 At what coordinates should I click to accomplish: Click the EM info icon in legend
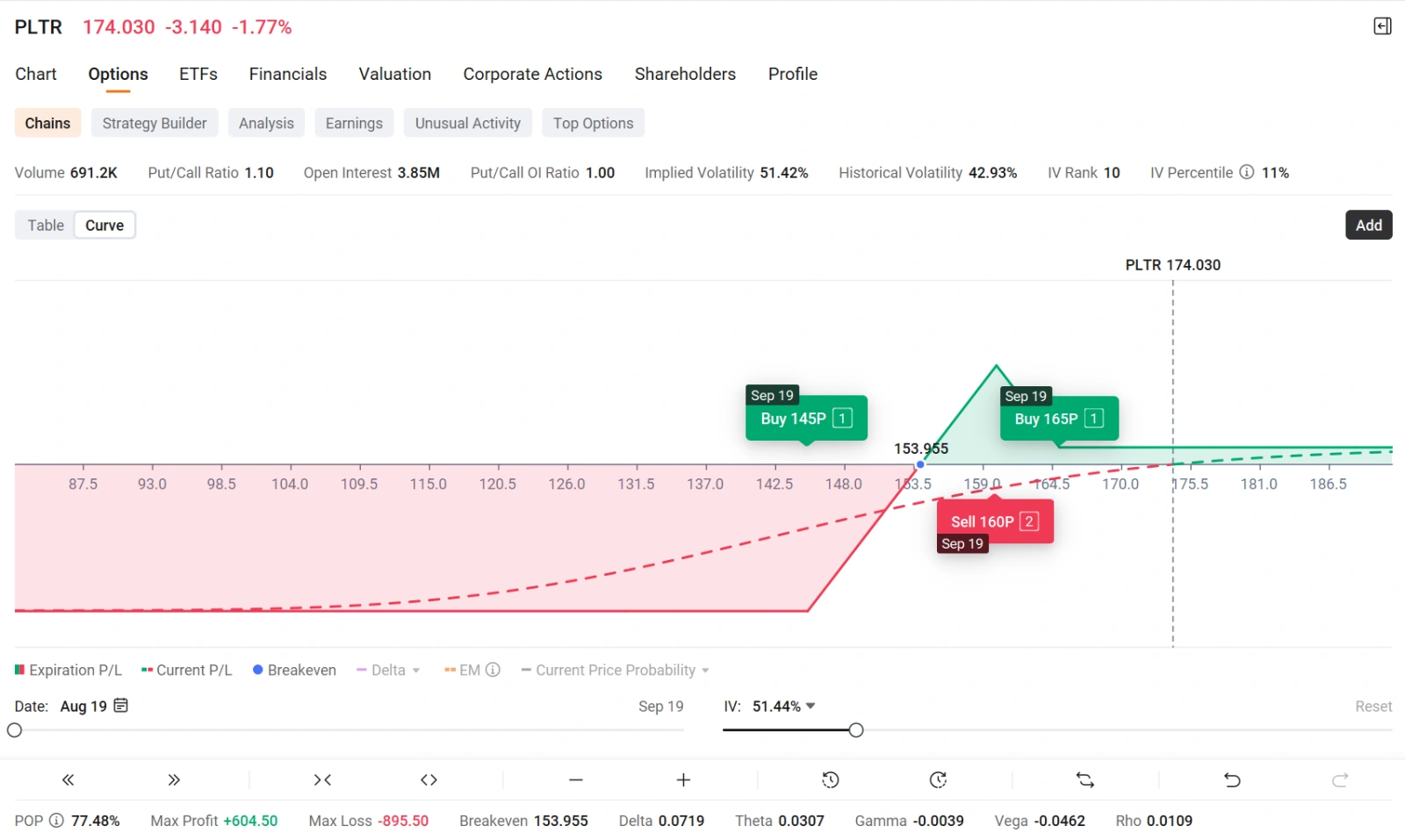pyautogui.click(x=494, y=670)
